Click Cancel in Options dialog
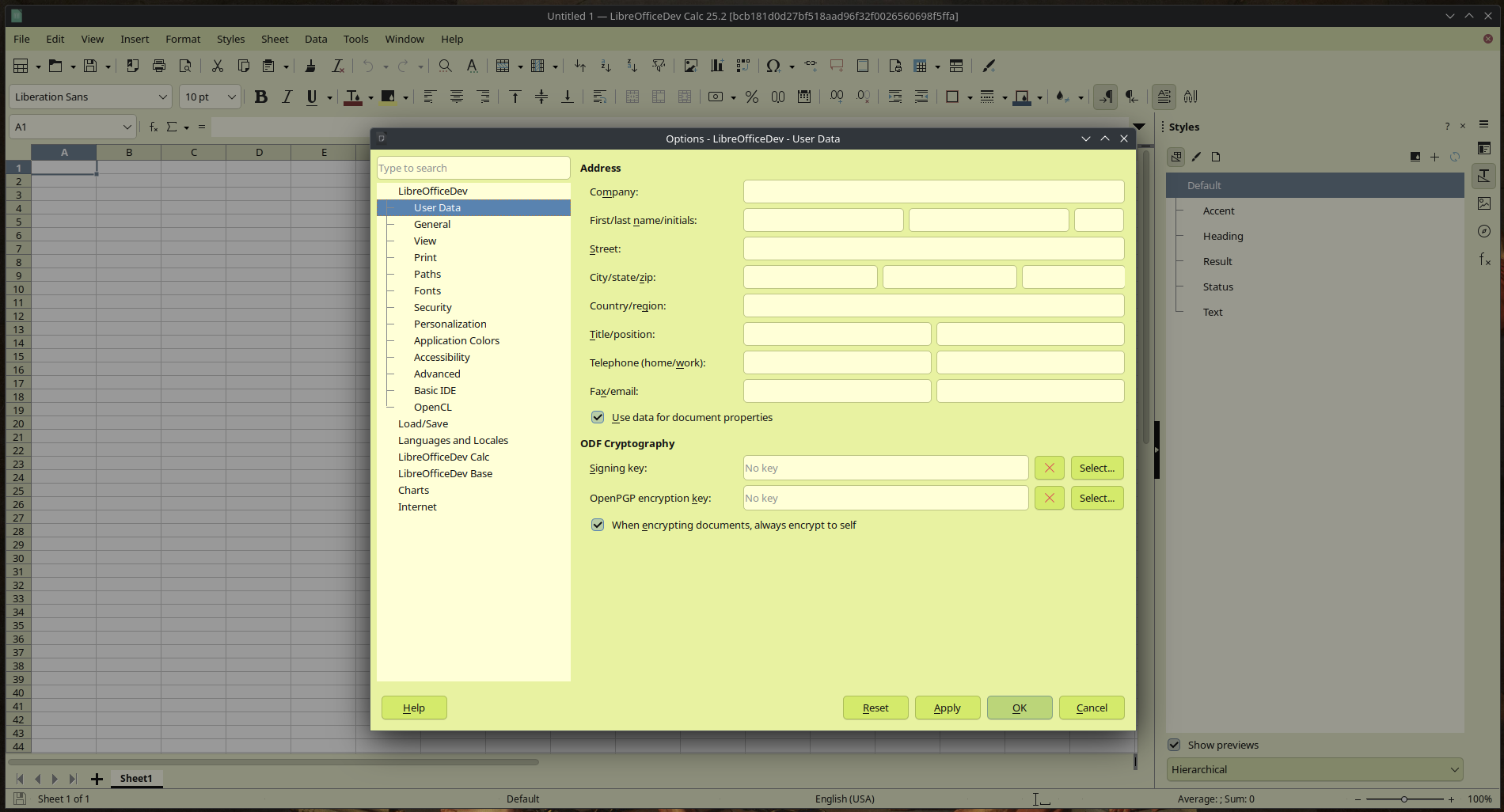This screenshot has height=812, width=1504. tap(1092, 708)
